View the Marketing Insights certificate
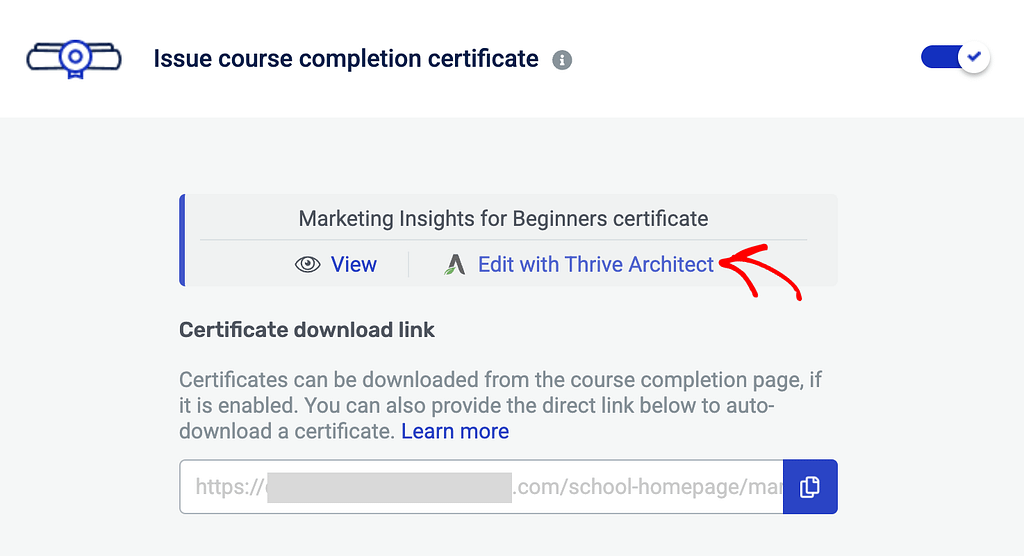The width and height of the screenshot is (1024, 556). click(x=353, y=265)
